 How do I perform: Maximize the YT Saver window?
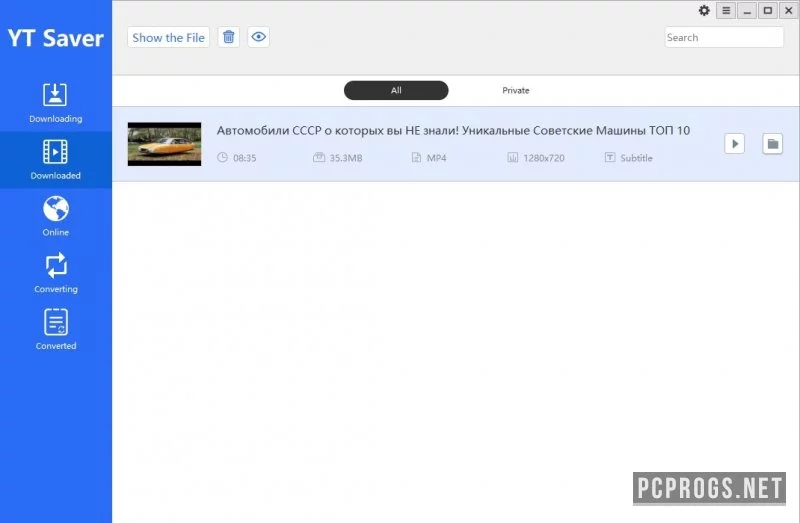click(767, 10)
